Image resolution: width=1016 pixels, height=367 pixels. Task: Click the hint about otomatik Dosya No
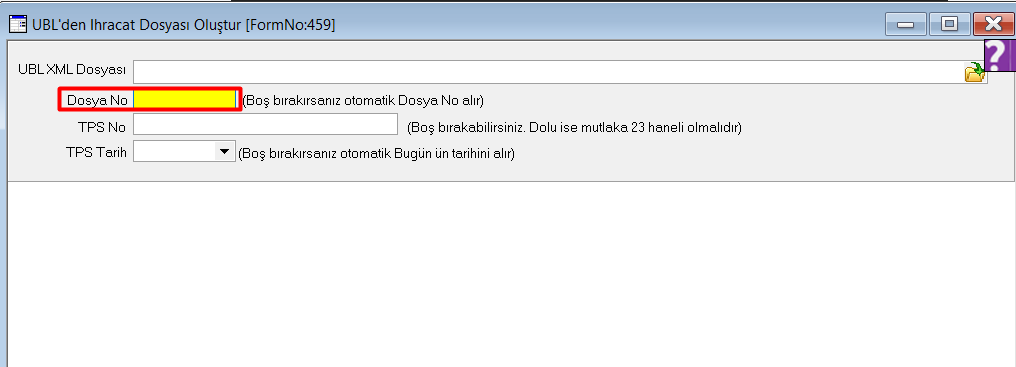(x=363, y=101)
